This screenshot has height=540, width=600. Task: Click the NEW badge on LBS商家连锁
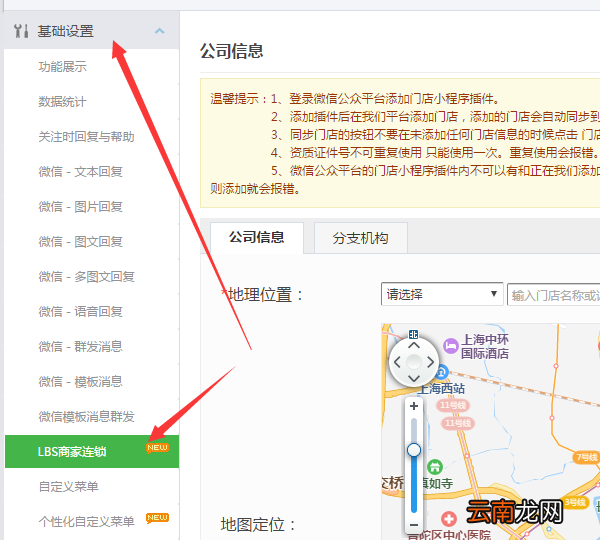(x=157, y=448)
